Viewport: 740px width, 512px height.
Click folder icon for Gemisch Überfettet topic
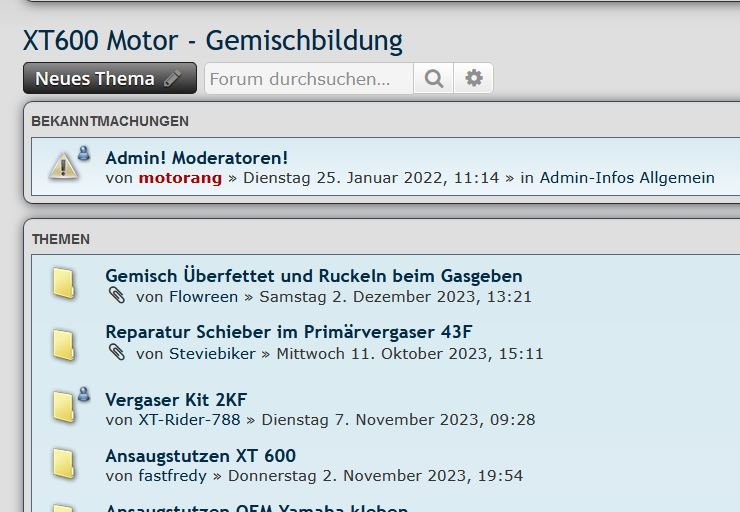tap(64, 284)
